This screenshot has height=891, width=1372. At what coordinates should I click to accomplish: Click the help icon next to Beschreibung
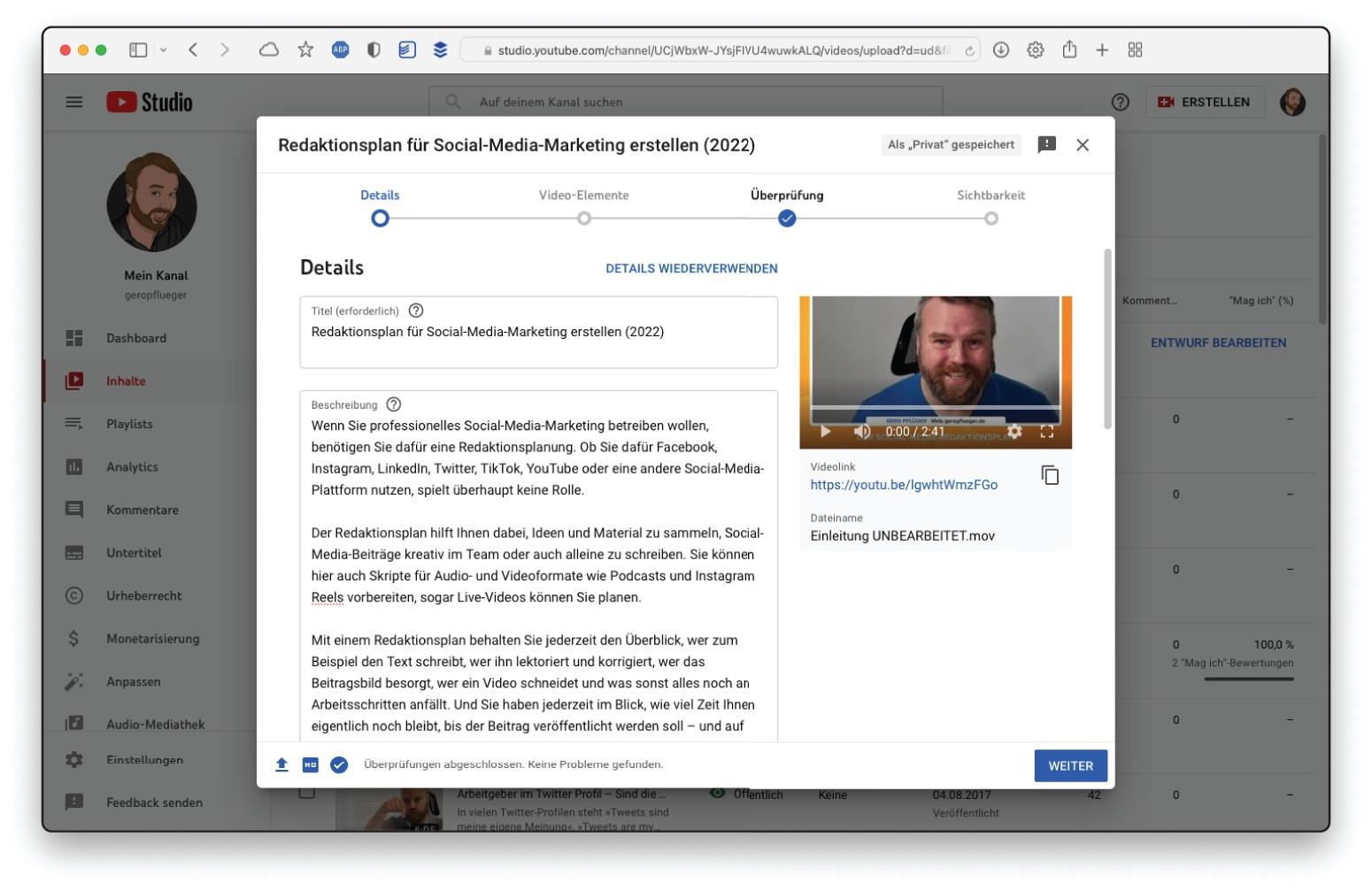click(394, 404)
